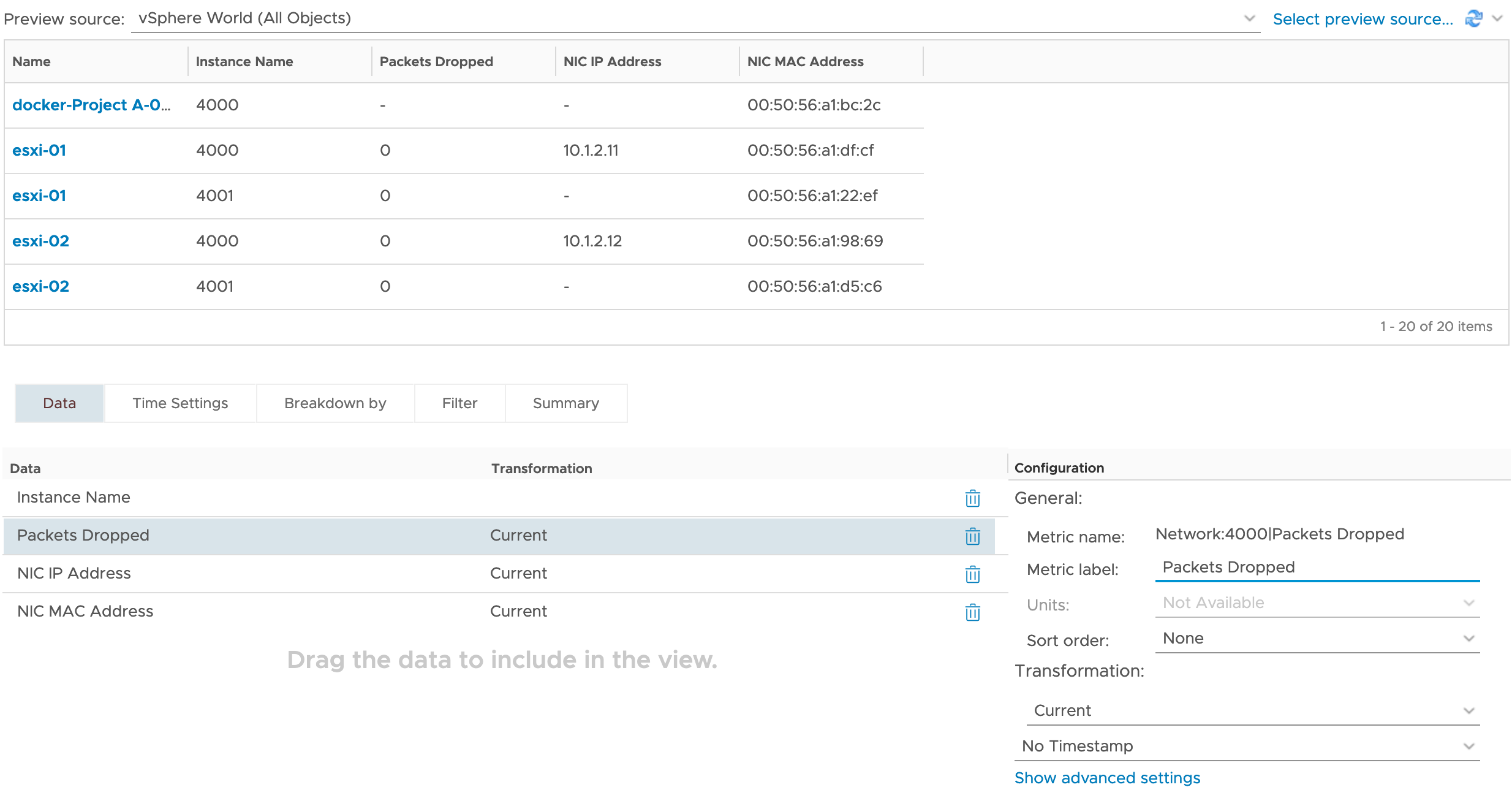The height and width of the screenshot is (798, 1512).
Task: Open the Time Settings tab
Action: (x=180, y=403)
